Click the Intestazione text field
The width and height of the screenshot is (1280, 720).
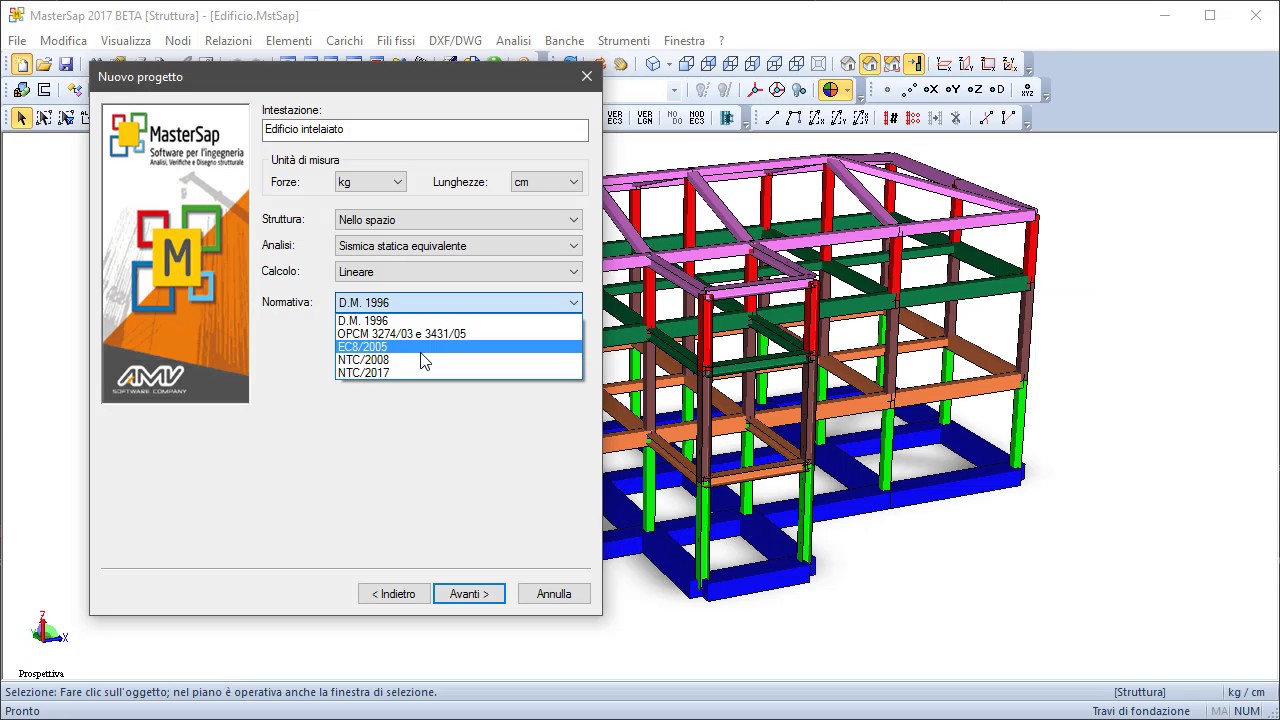[425, 130]
